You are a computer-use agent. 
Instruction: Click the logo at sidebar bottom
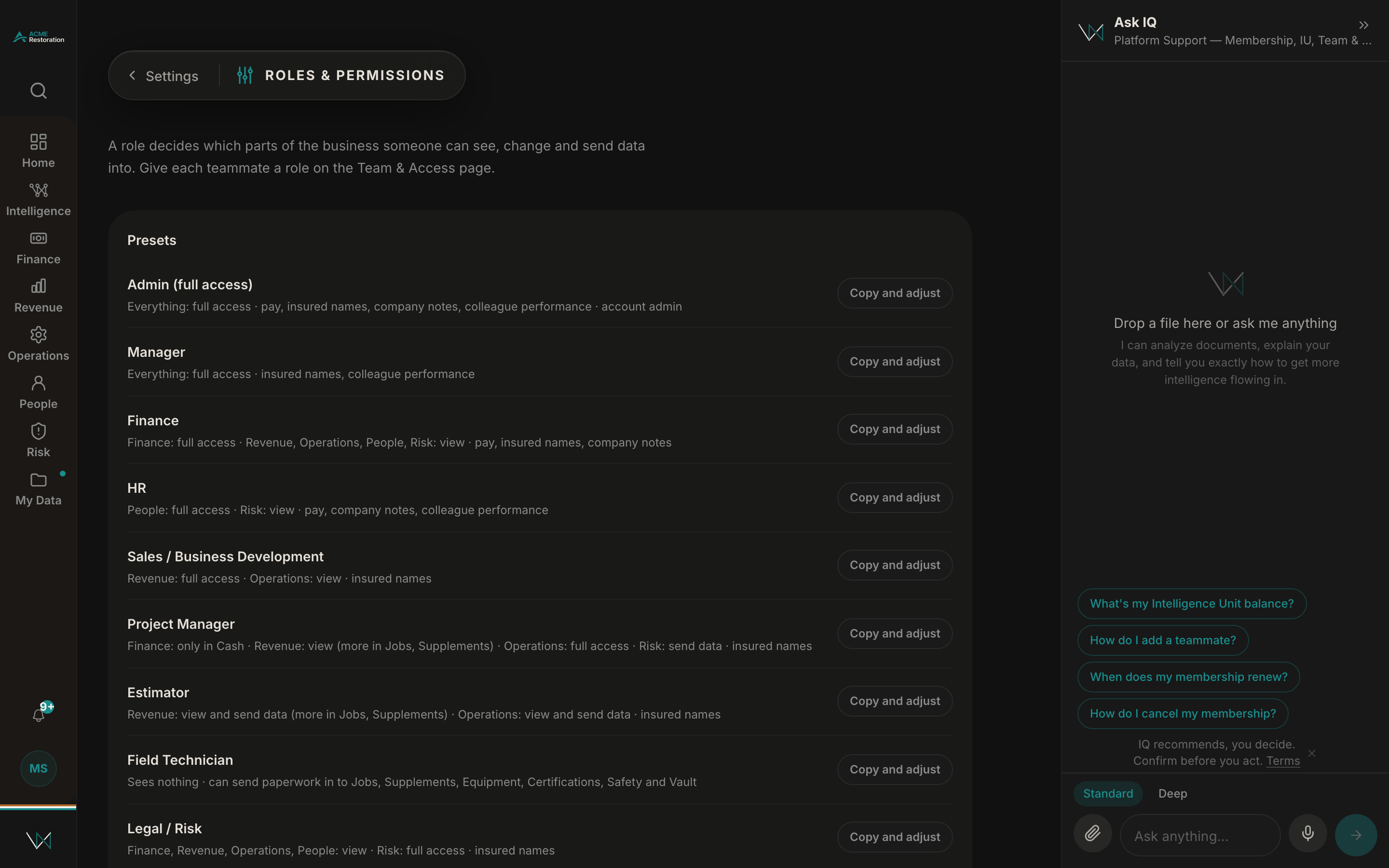[x=39, y=840]
